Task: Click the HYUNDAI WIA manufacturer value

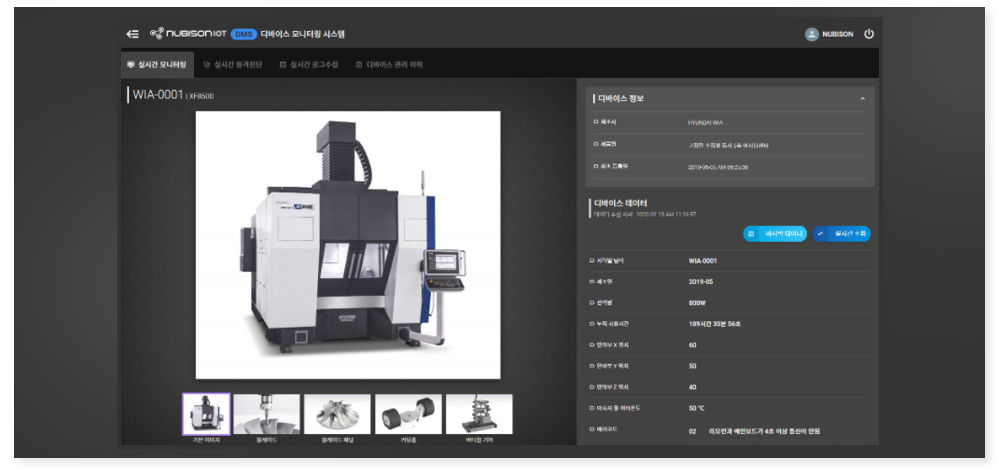Action: tap(705, 122)
